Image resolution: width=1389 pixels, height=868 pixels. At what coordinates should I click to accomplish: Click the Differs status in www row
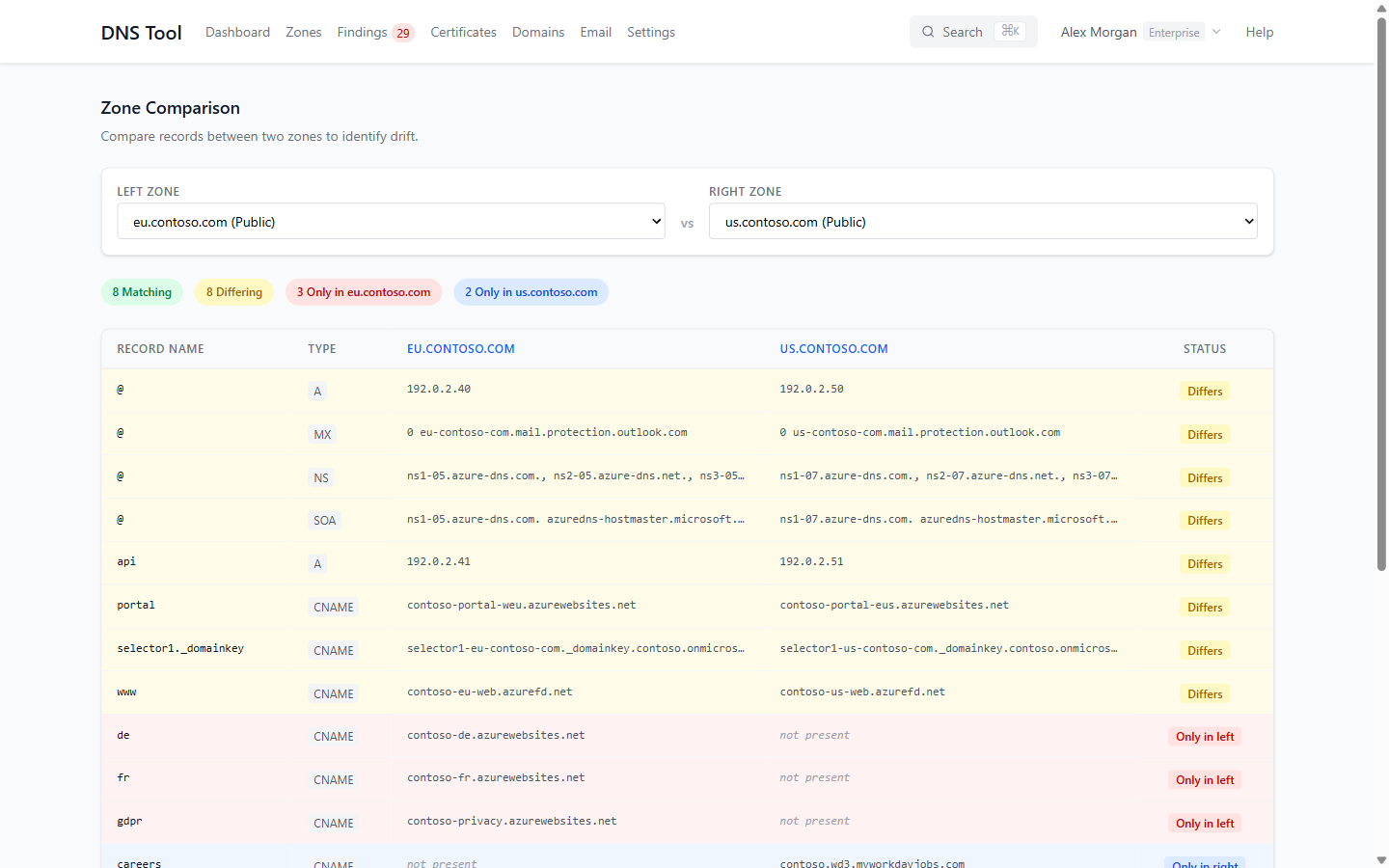tap(1205, 694)
